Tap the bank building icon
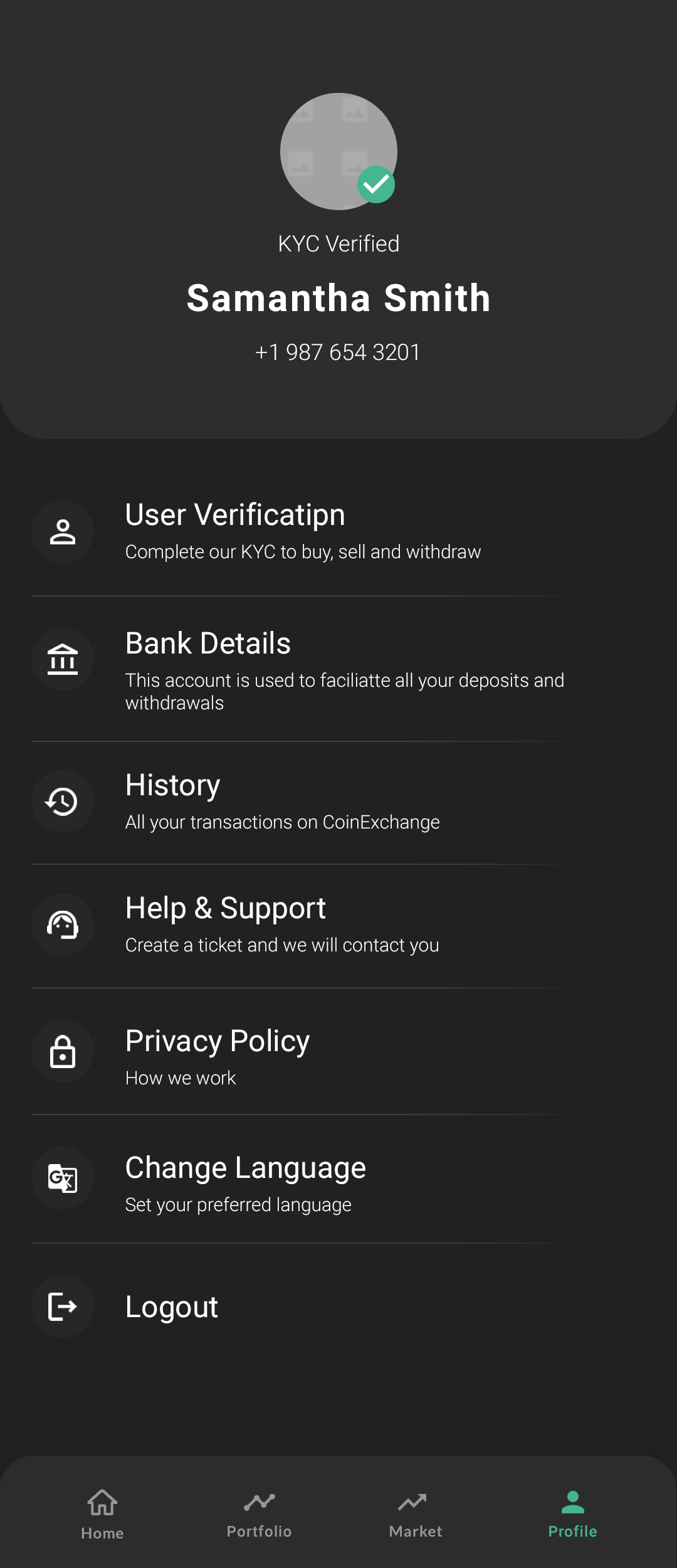This screenshot has height=1568, width=677. 63,659
